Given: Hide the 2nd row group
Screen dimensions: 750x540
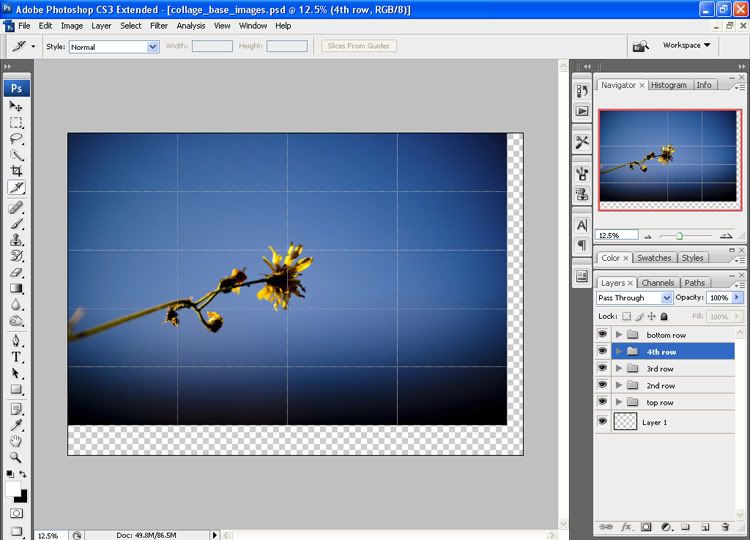Looking at the screenshot, I should pos(602,385).
